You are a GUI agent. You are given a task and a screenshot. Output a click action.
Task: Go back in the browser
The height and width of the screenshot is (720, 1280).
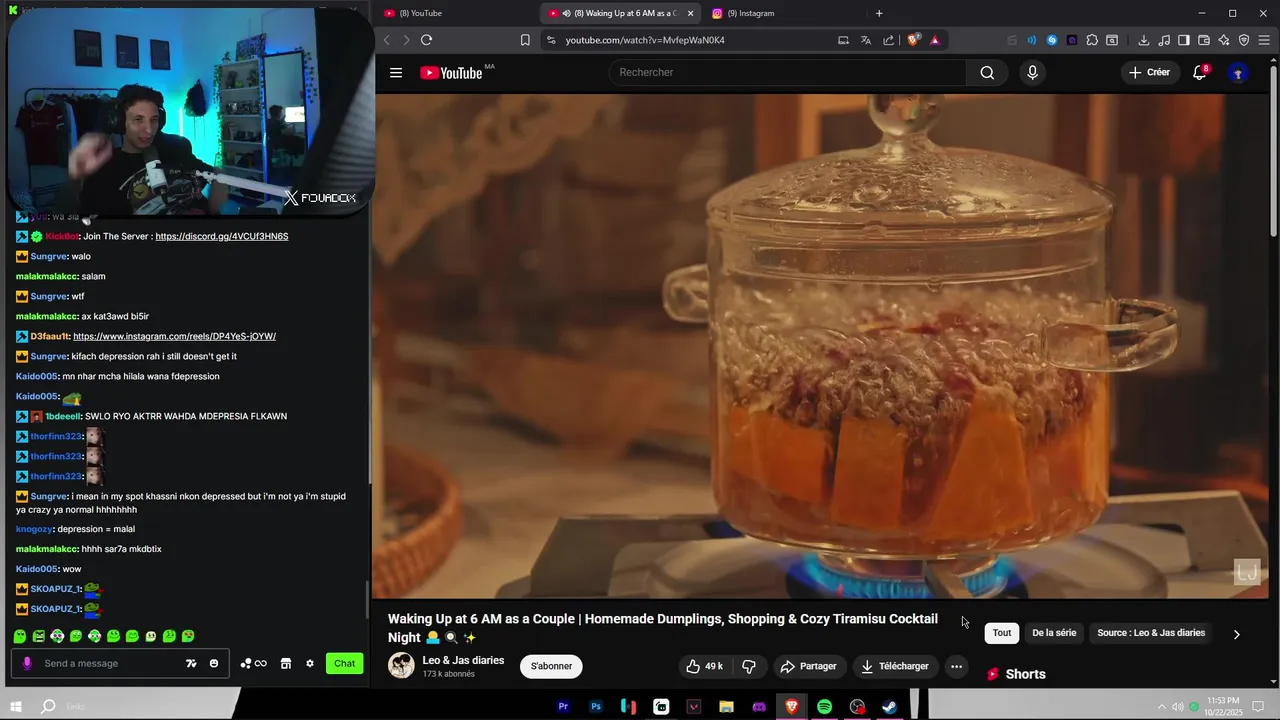[x=387, y=40]
